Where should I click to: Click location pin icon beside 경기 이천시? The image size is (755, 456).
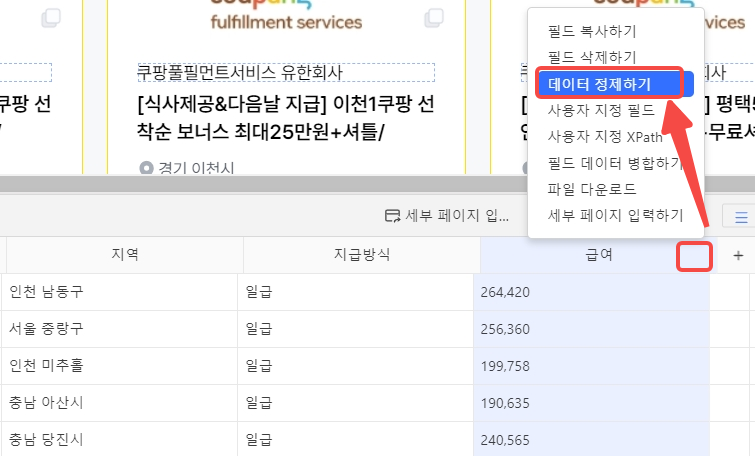(146, 168)
